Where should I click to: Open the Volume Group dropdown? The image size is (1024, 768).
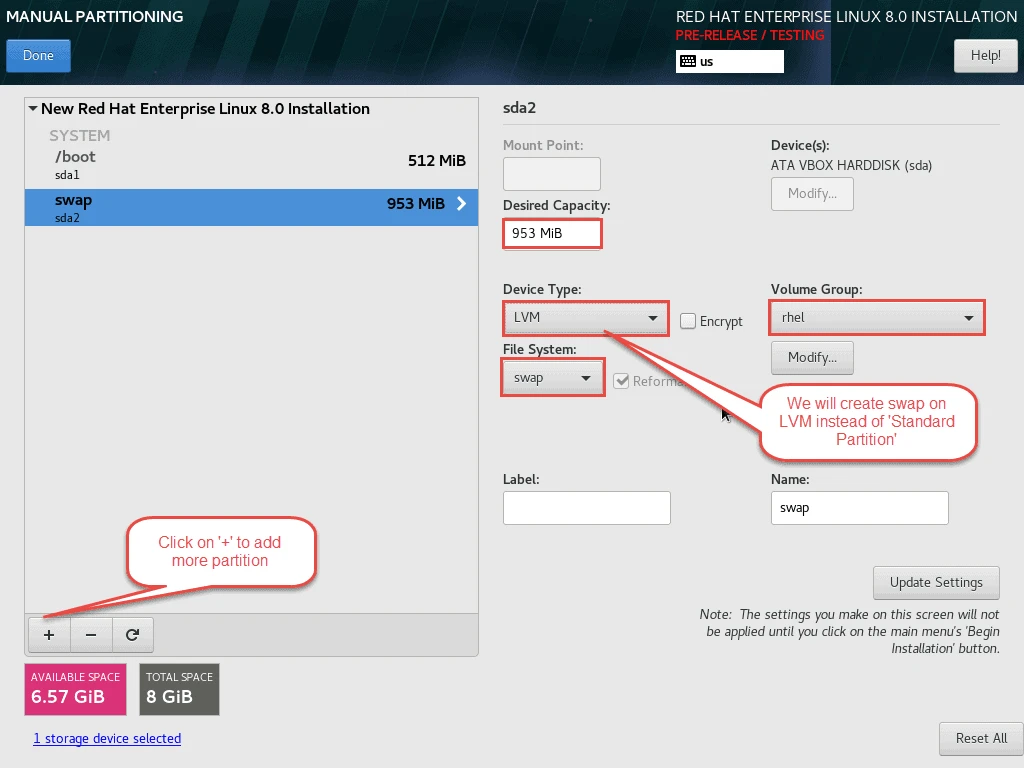click(x=877, y=318)
